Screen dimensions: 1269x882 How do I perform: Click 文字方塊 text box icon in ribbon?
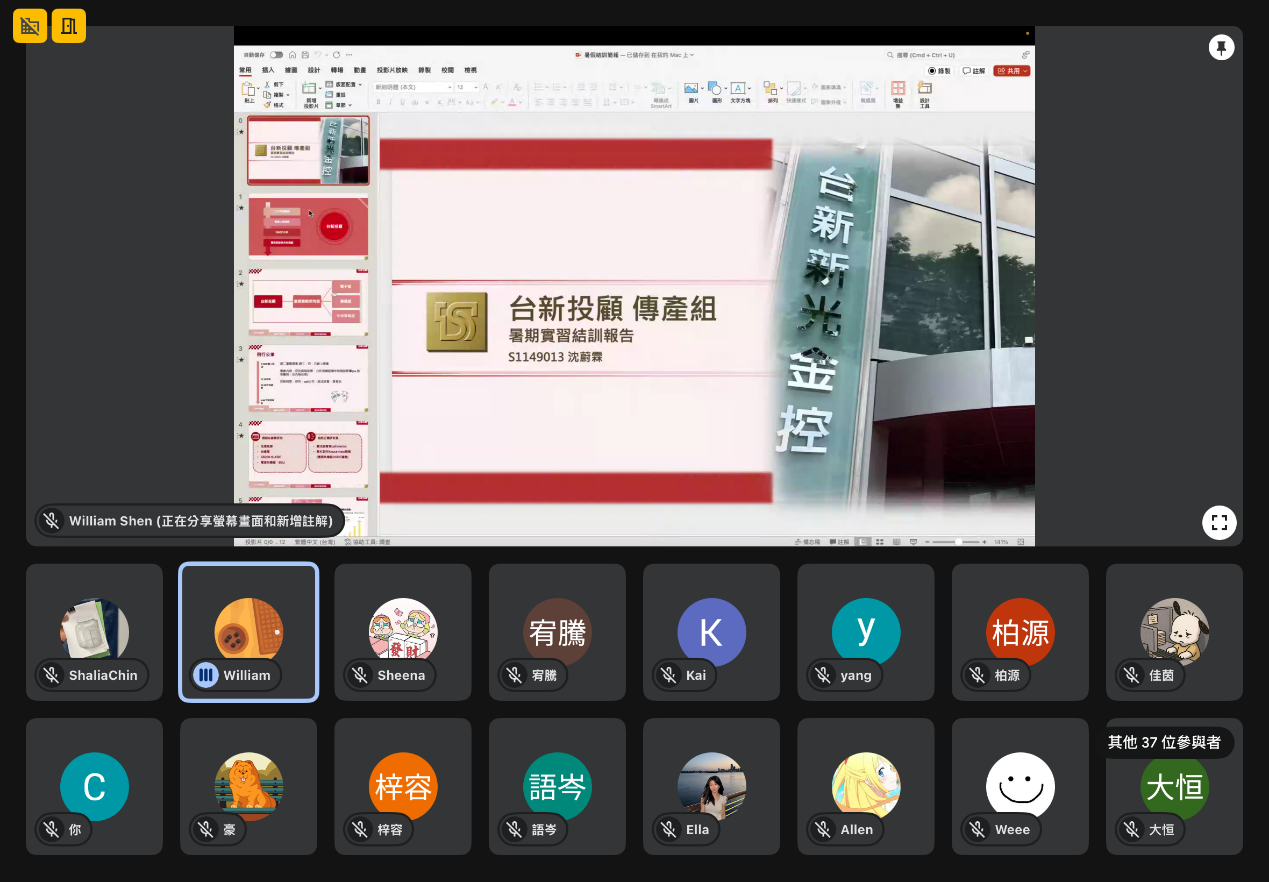(x=740, y=90)
